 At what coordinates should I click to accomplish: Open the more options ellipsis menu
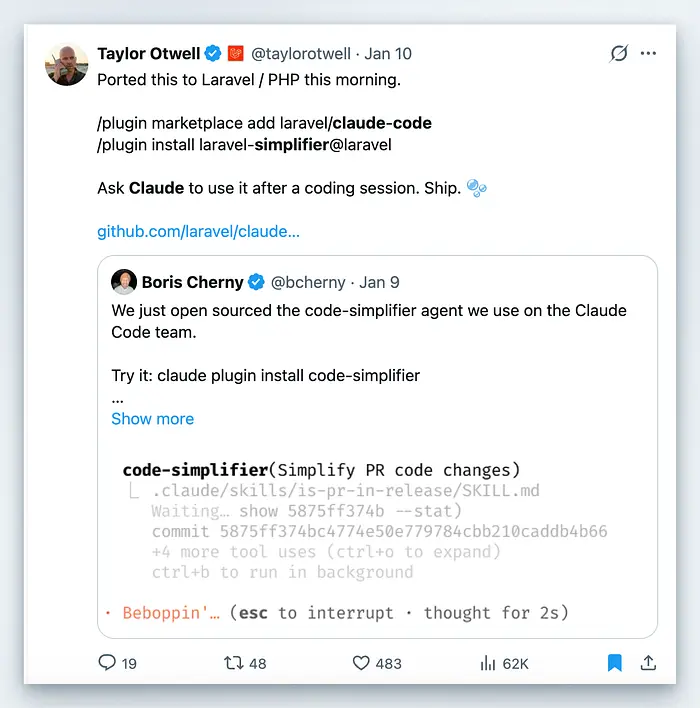click(649, 53)
